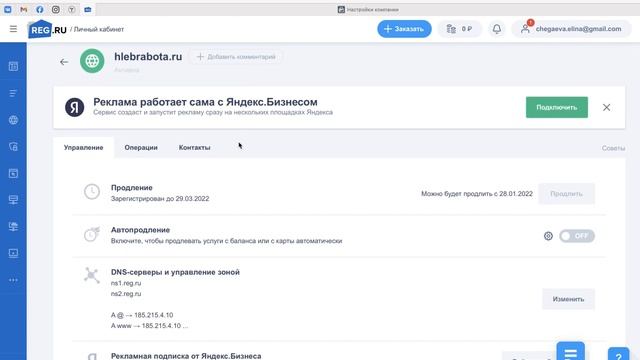
Task: Click the Instagram bookmark icon
Action: 56,9
